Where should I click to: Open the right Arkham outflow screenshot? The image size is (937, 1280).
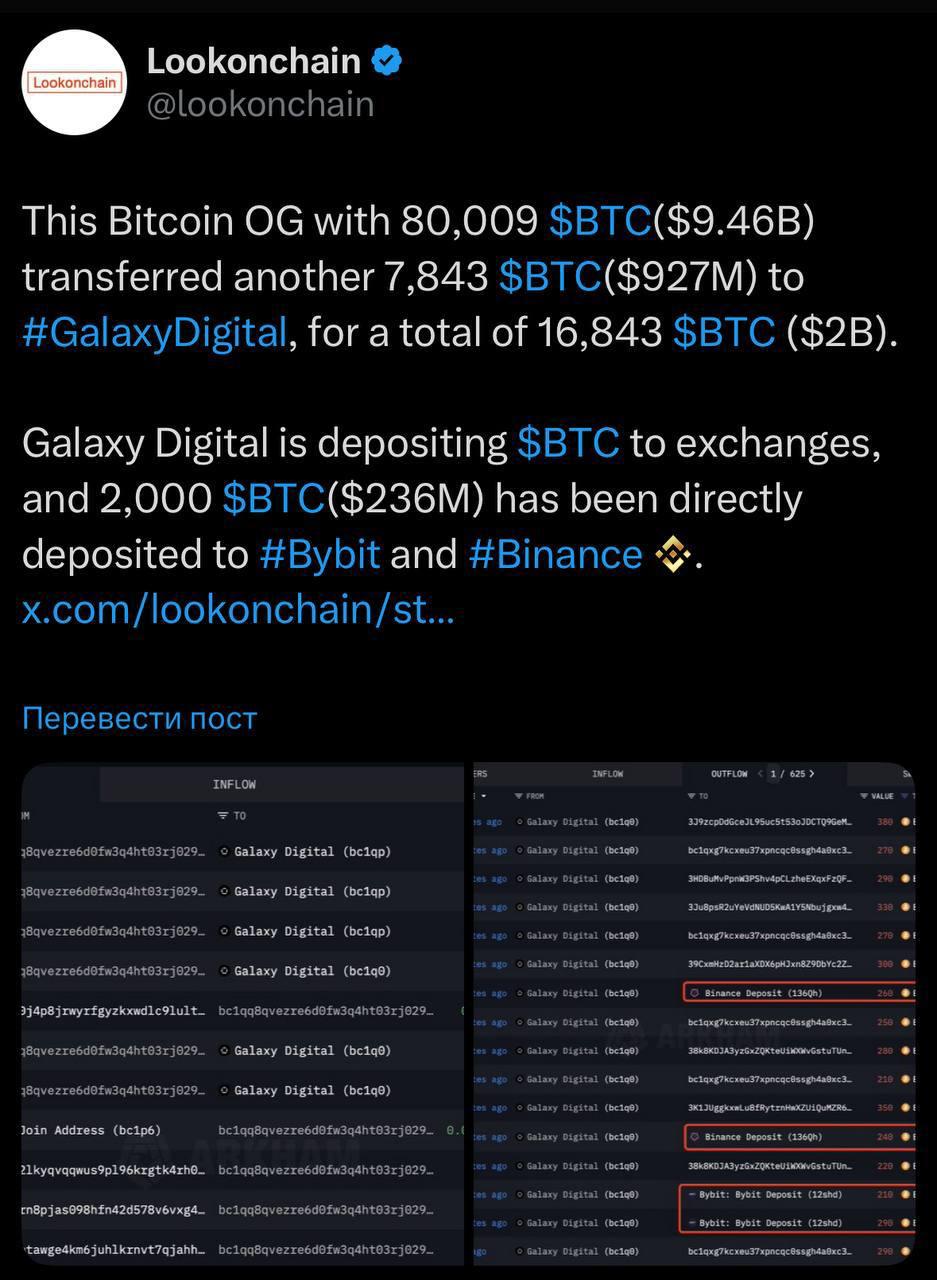(x=694, y=1014)
